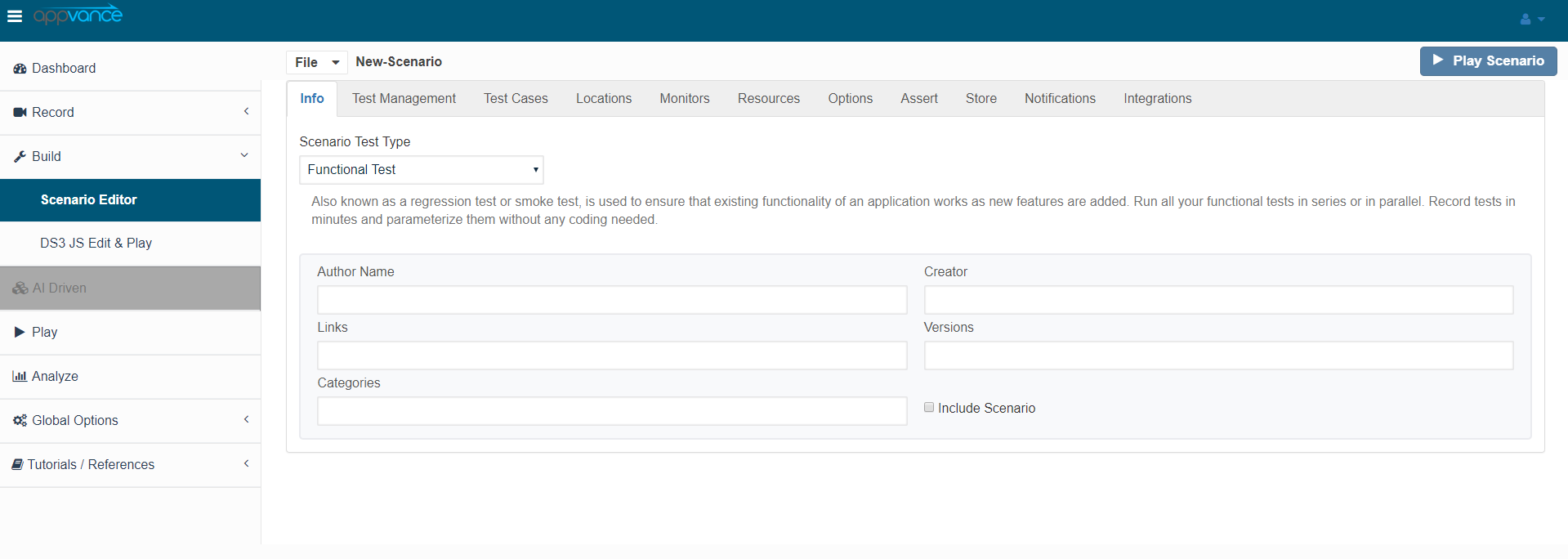Click the Build wrench icon
The image size is (1568, 559).
tap(20, 157)
